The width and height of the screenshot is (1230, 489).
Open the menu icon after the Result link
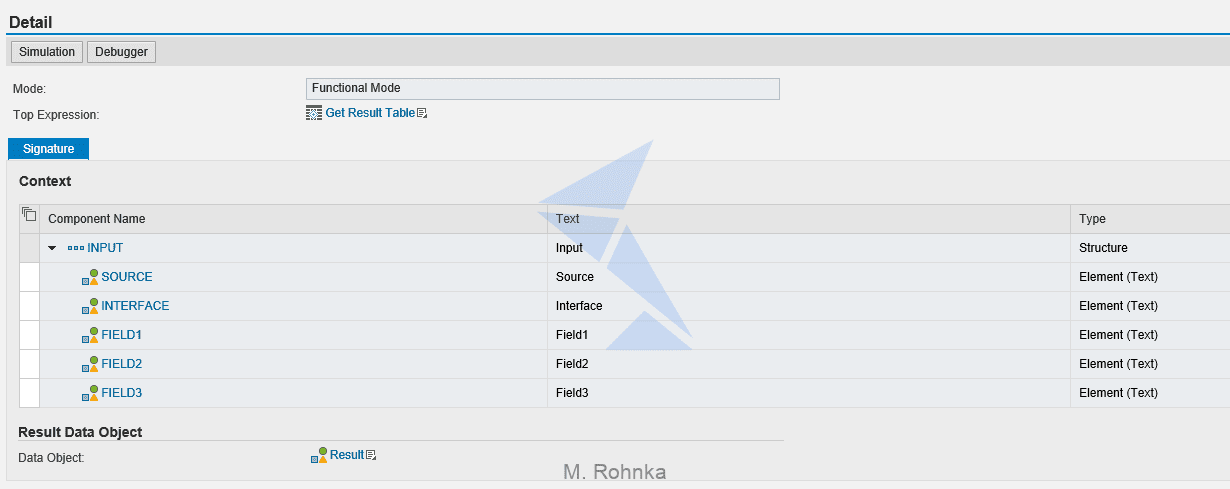(x=371, y=455)
